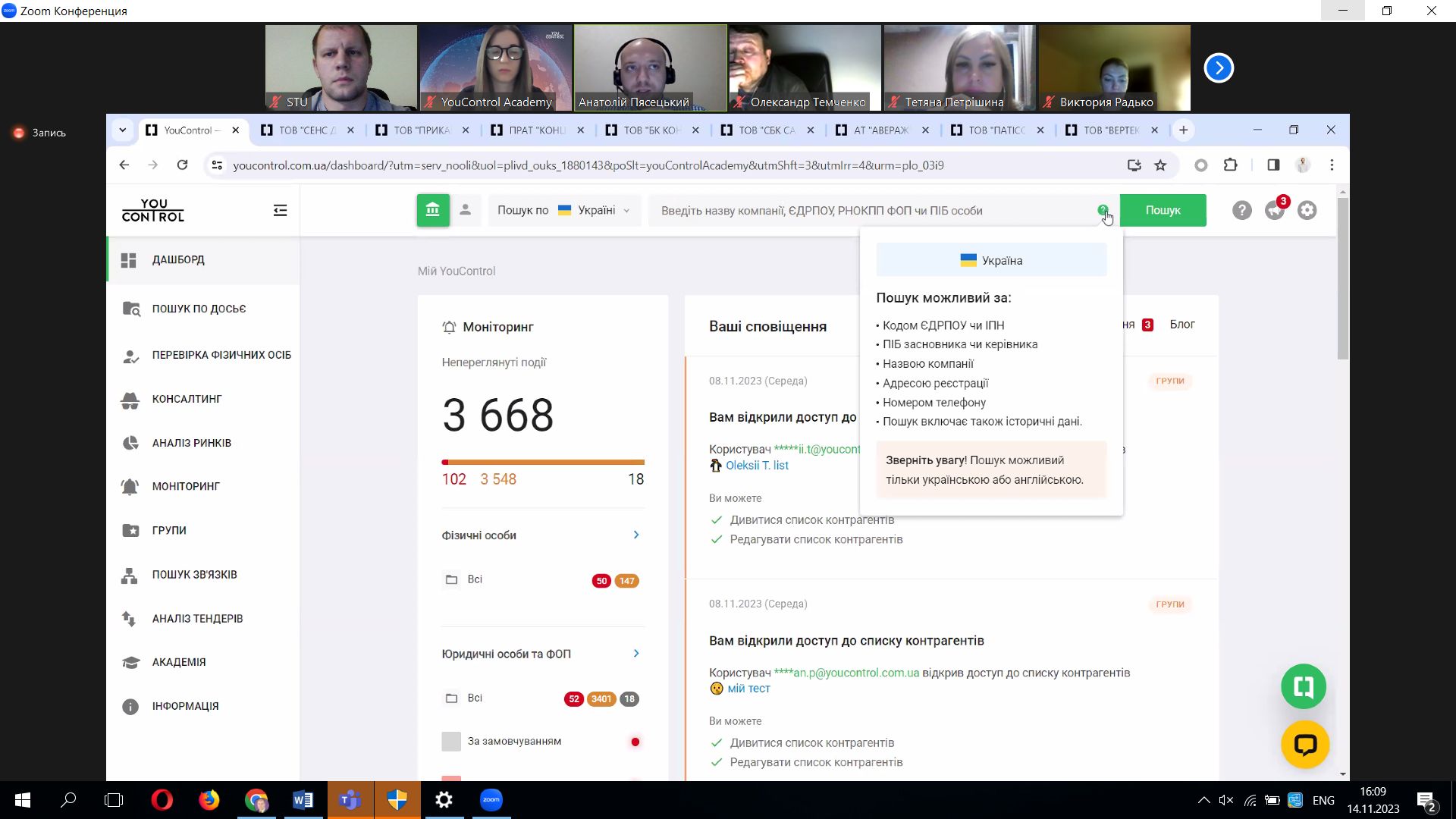1456x819 pixels.
Task: Click the email link ****an.p@youcontrol.com.ua
Action: point(846,673)
